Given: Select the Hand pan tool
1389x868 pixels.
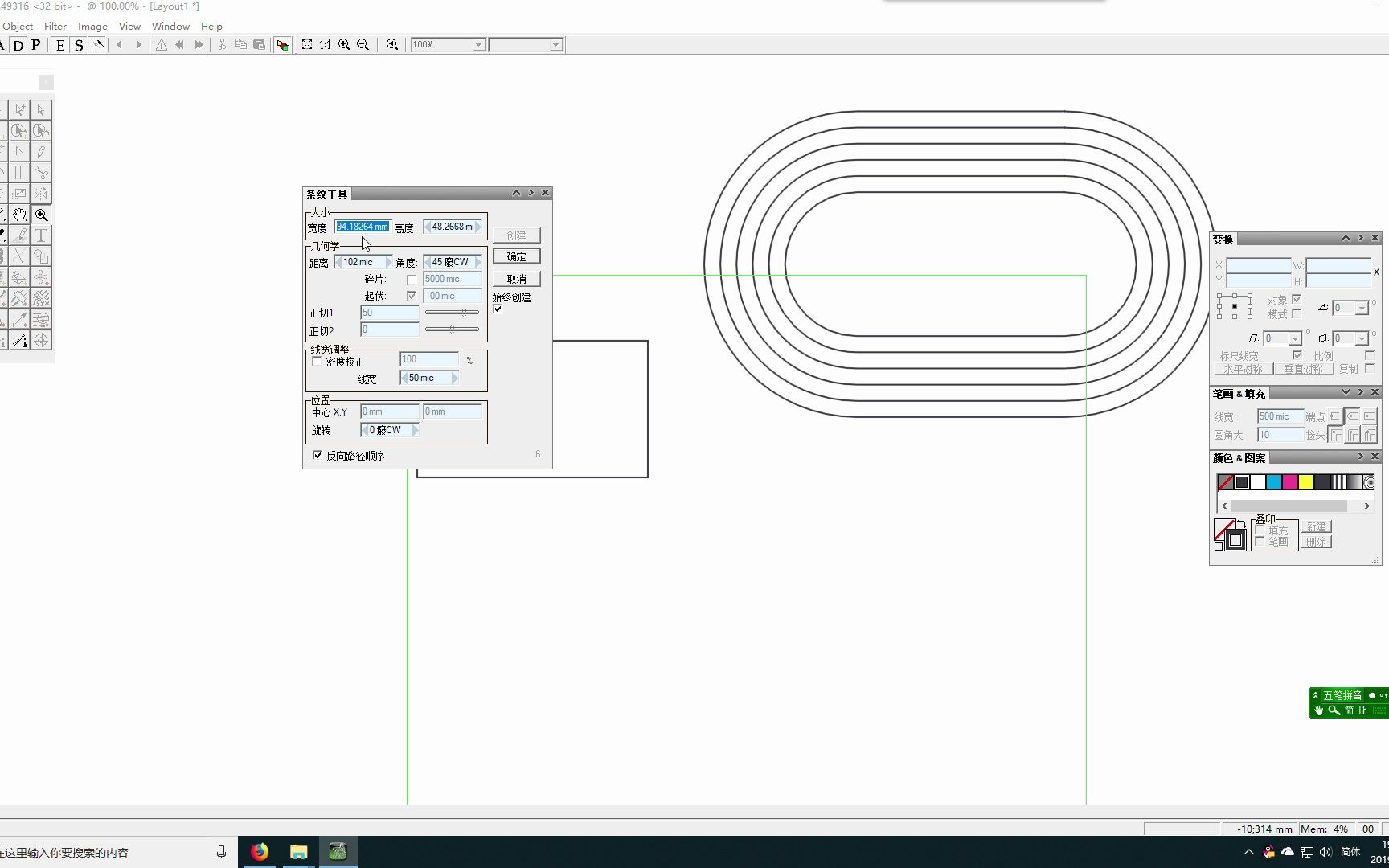Looking at the screenshot, I should click(20, 215).
